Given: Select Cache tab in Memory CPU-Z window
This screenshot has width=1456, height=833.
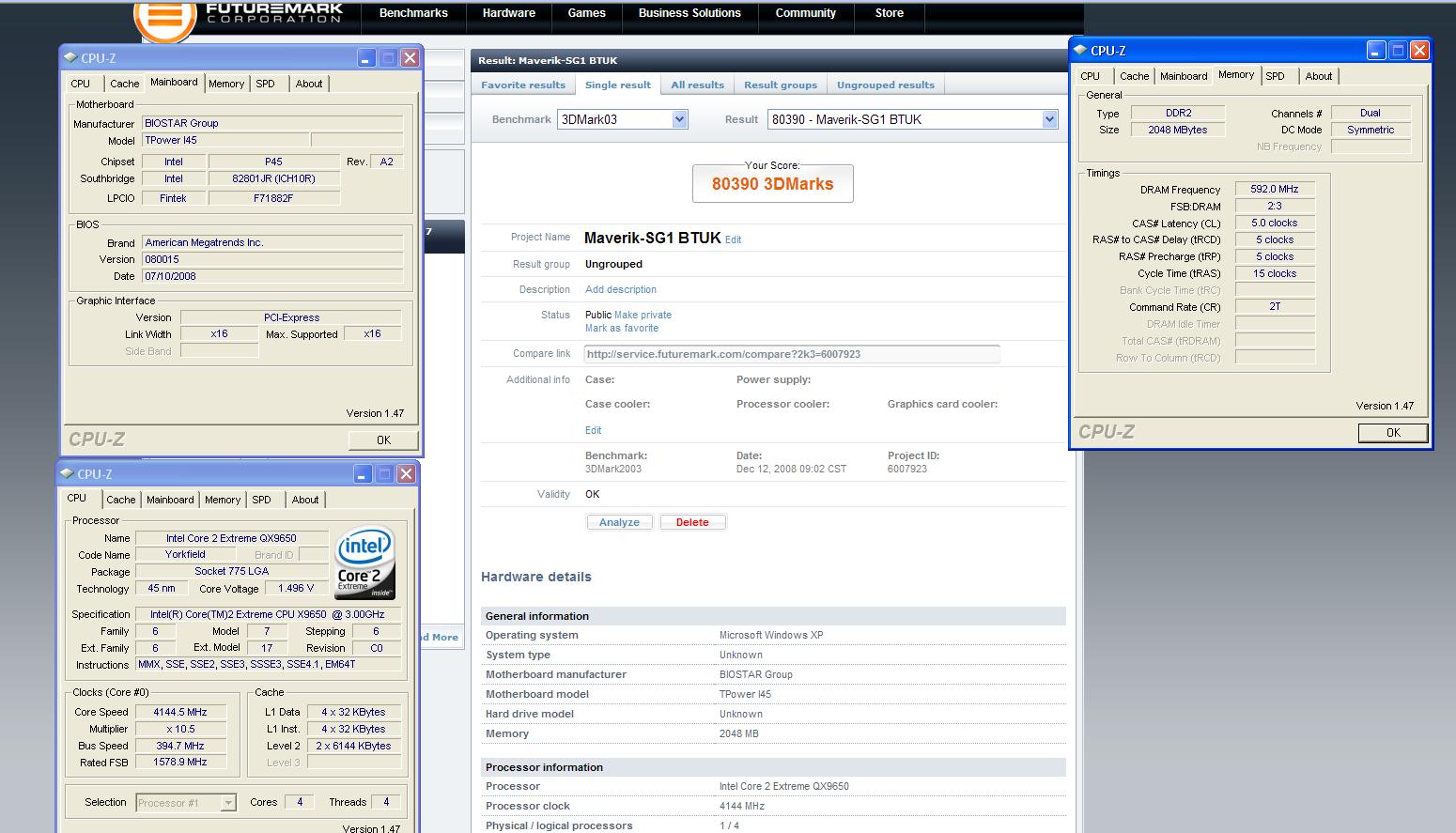Looking at the screenshot, I should (1134, 76).
